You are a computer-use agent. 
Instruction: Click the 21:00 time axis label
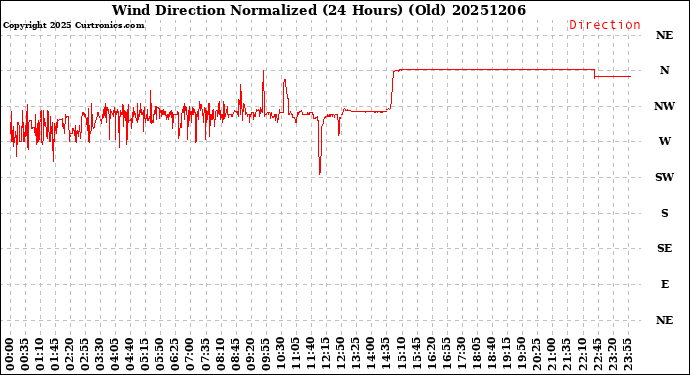551,354
